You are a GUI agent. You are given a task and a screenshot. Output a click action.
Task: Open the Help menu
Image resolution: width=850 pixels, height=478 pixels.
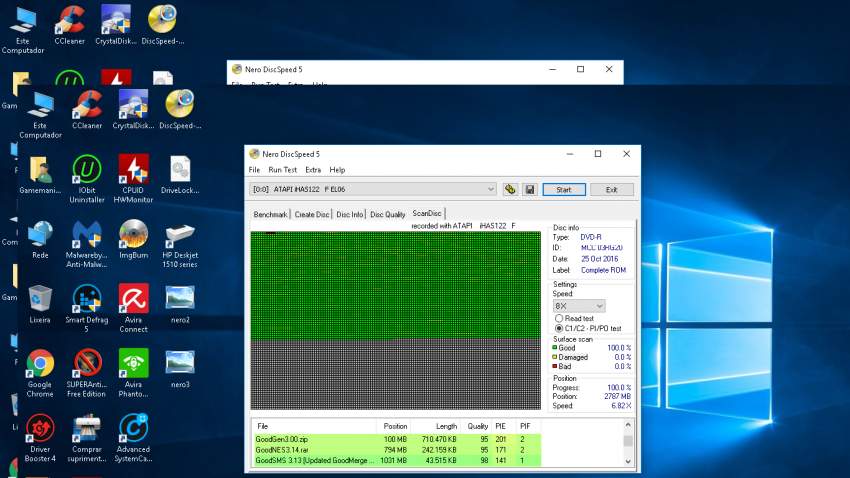pyautogui.click(x=337, y=170)
